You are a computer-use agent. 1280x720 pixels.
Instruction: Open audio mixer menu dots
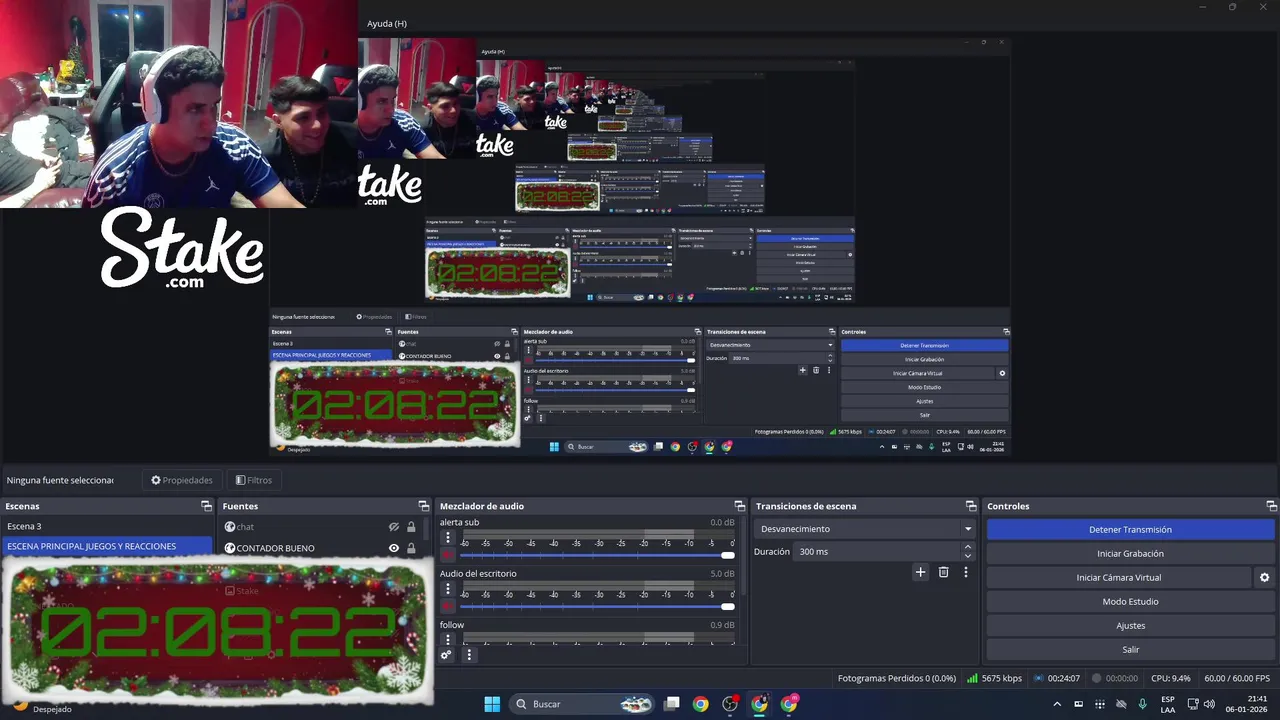point(469,655)
